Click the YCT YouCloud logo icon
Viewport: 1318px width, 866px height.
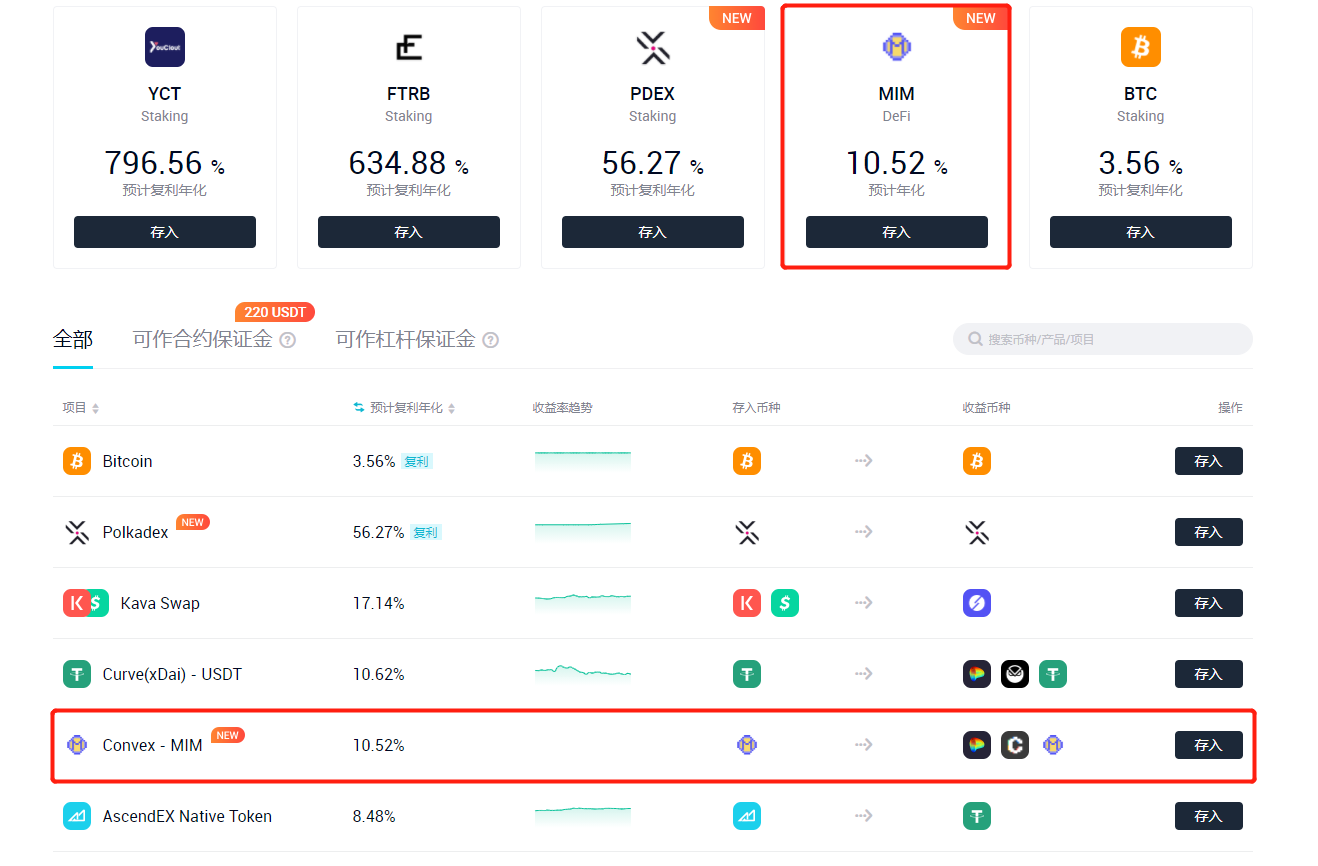click(165, 47)
